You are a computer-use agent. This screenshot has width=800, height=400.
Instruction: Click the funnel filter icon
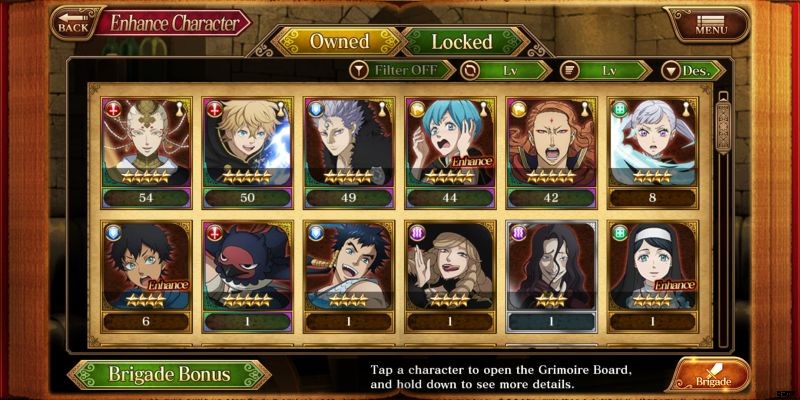point(359,70)
